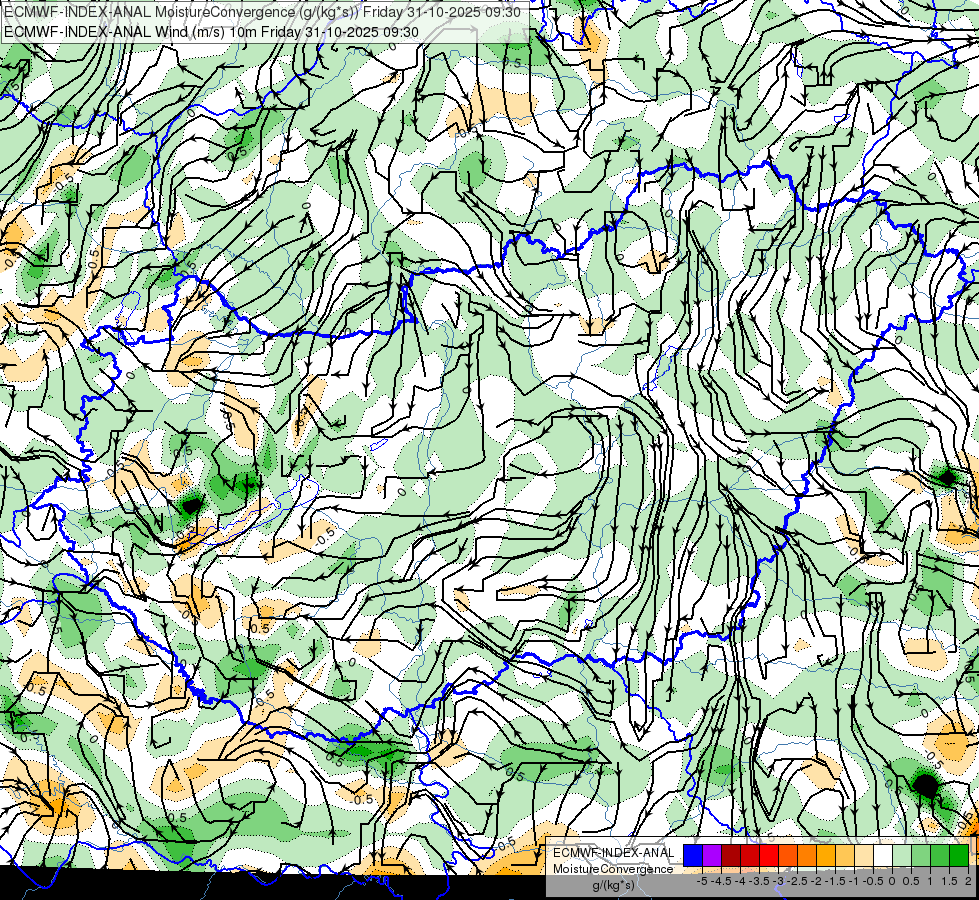Click the legend tick value 2
979x900 pixels.
click(x=968, y=881)
